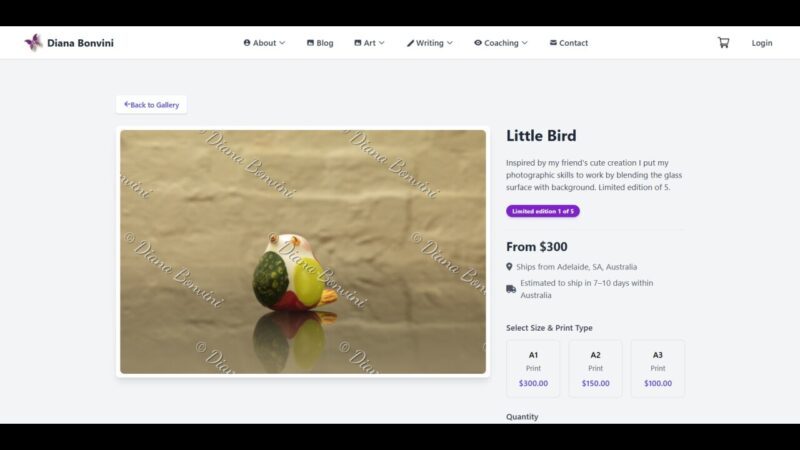The height and width of the screenshot is (450, 800).
Task: Click the Adelaide location pin icon
Action: coord(509,267)
